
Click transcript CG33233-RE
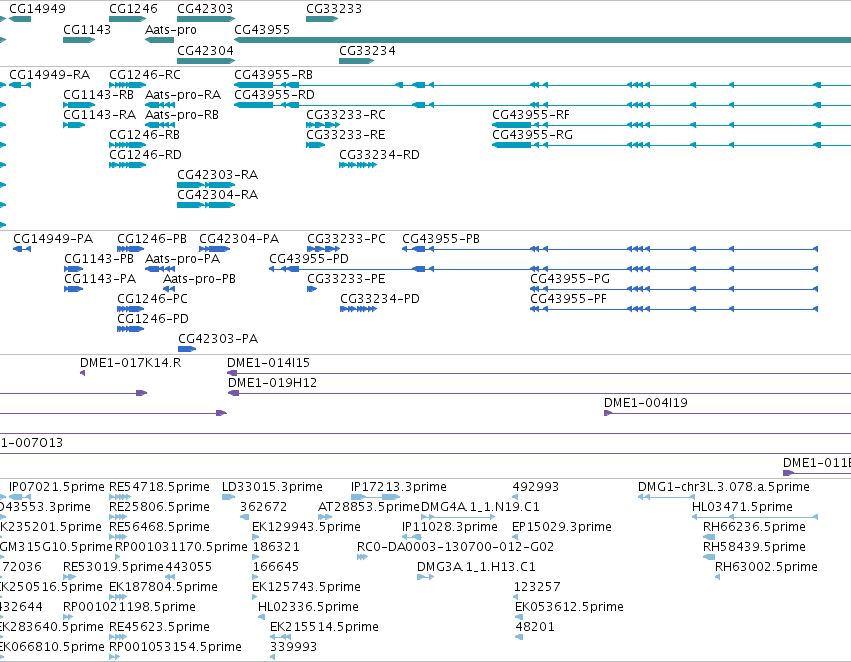click(346, 135)
